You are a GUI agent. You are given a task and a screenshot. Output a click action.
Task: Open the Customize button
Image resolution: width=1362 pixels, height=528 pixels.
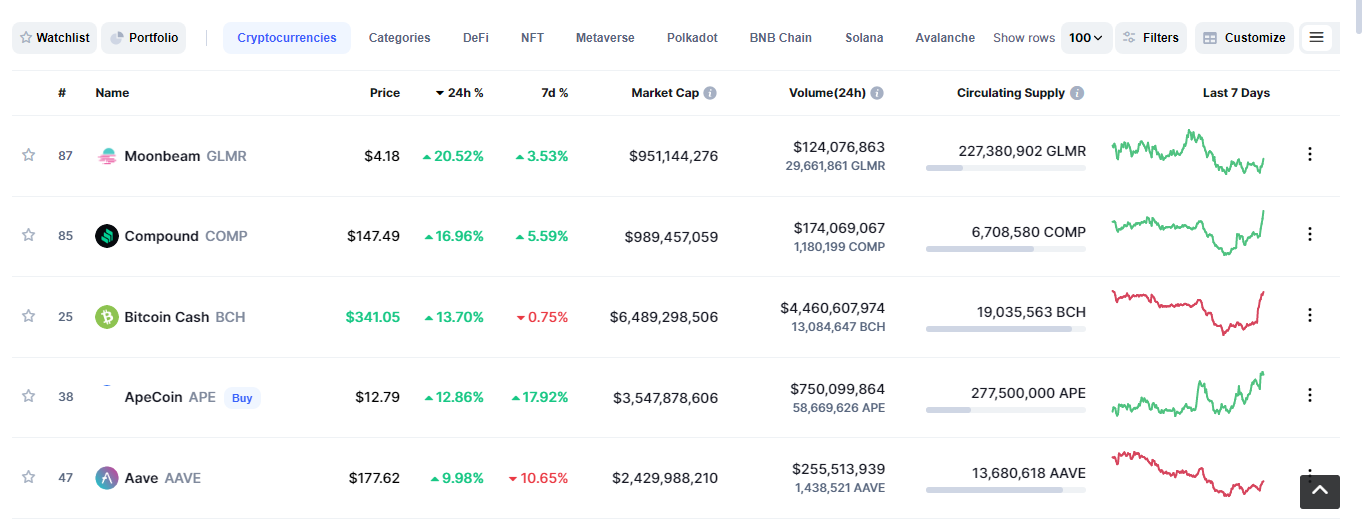pyautogui.click(x=1244, y=38)
